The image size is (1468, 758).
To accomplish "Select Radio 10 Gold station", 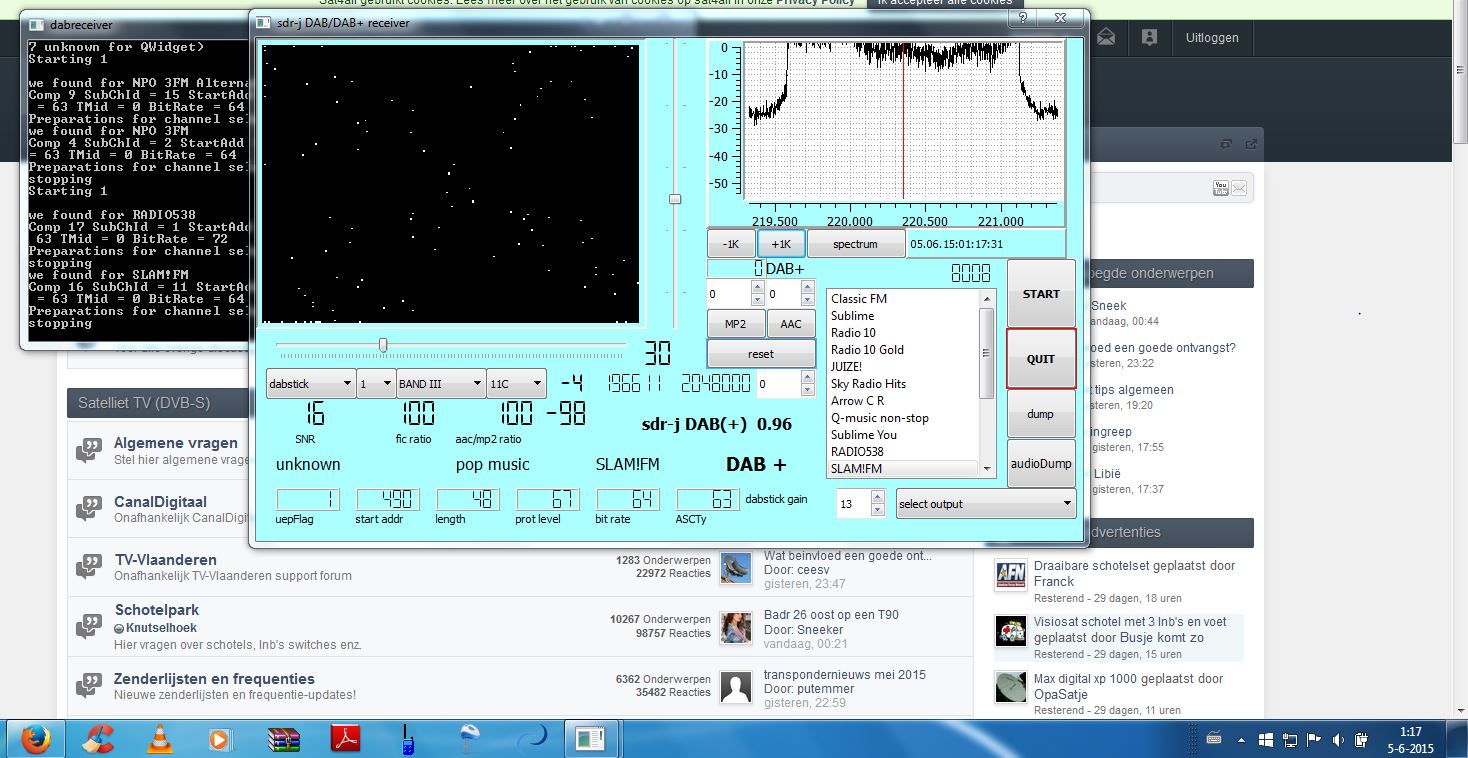I will coord(867,349).
